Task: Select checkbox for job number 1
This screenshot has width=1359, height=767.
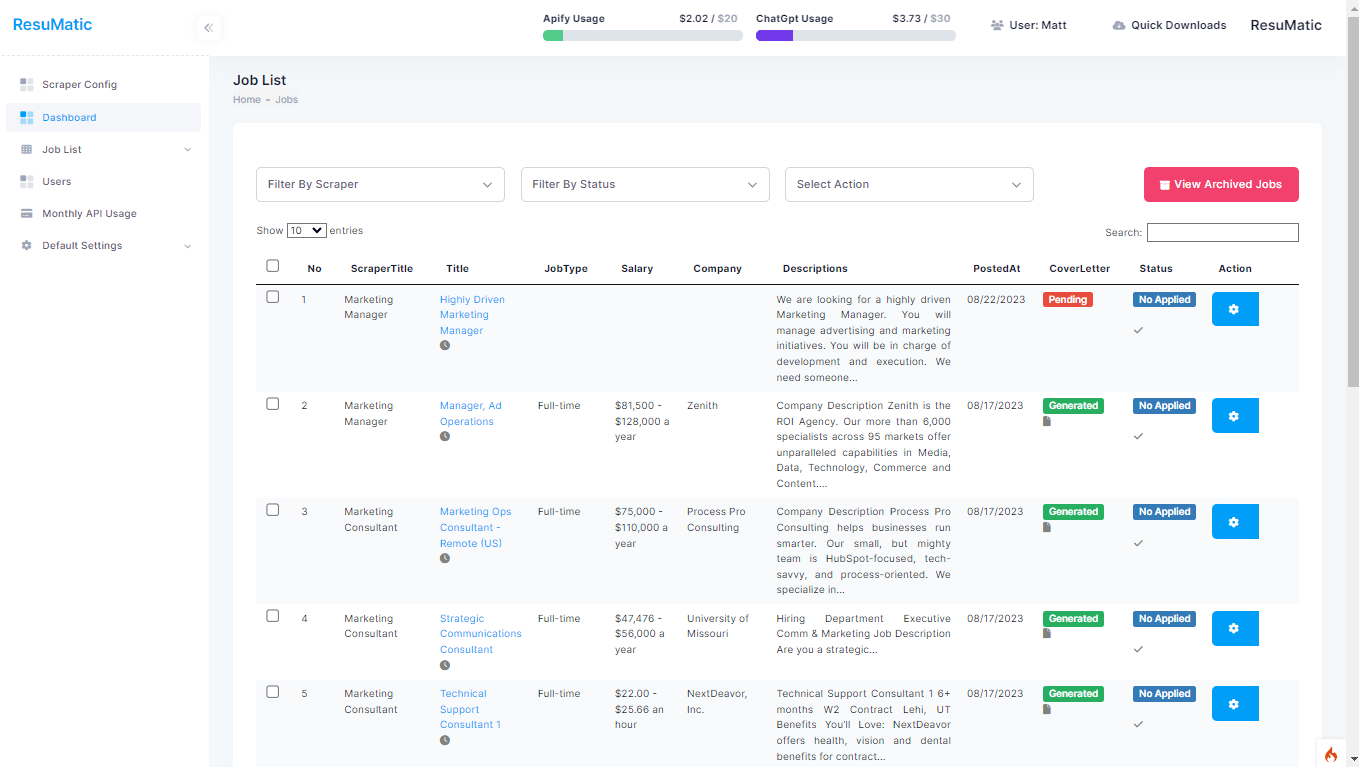Action: 273,297
